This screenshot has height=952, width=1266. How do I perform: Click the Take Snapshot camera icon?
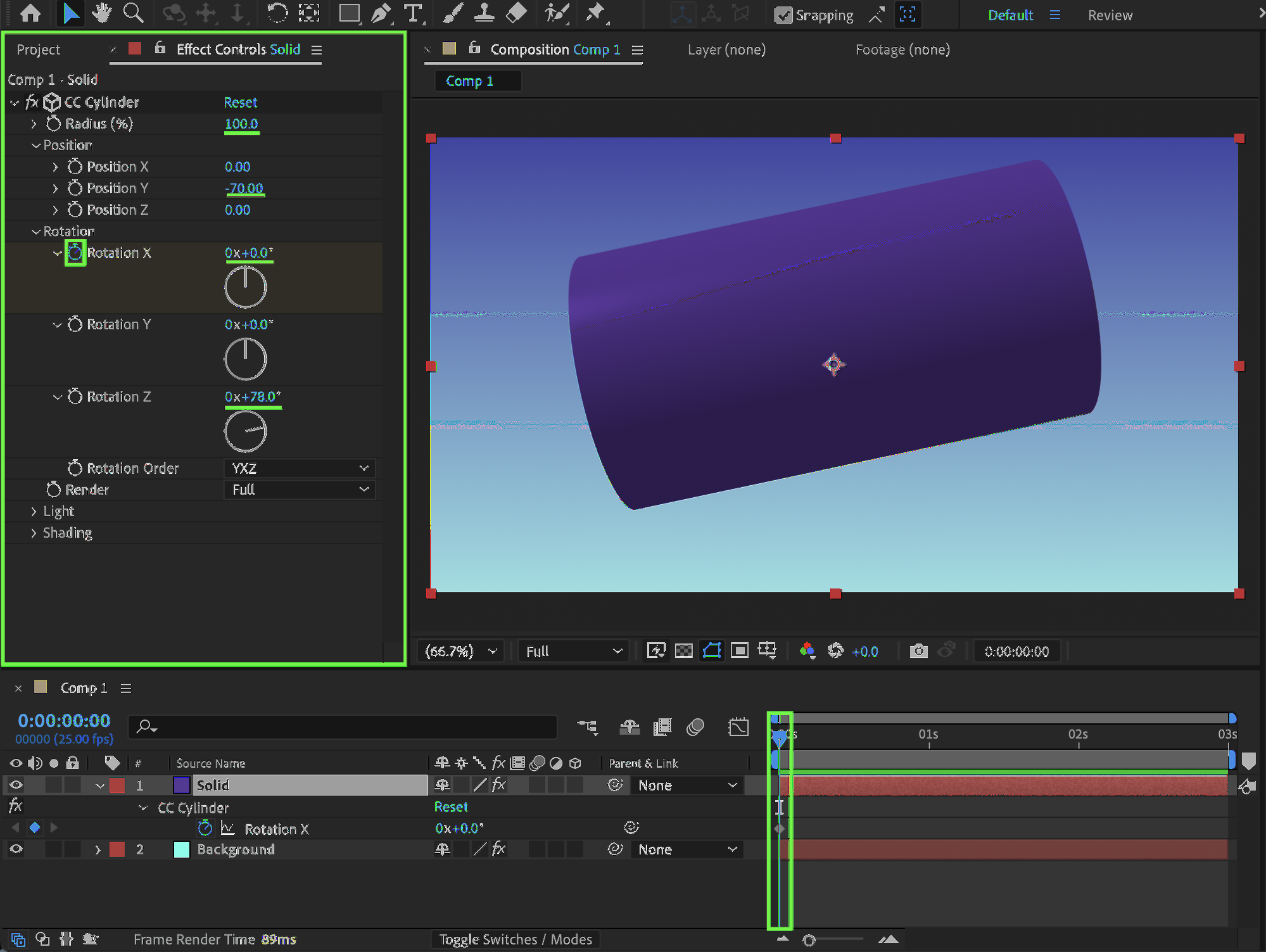918,651
